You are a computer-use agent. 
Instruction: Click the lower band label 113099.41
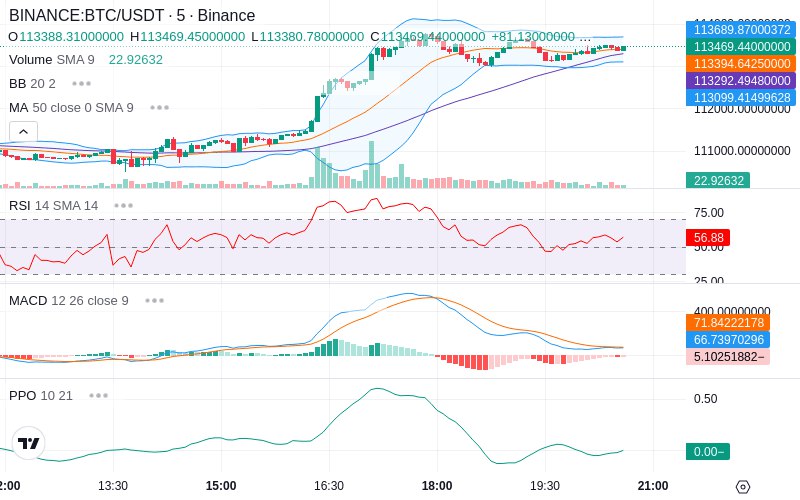741,97
